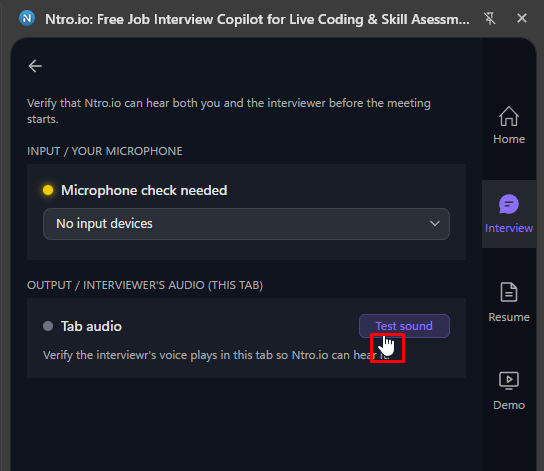Click the Test sound button
544x471 pixels.
(404, 326)
